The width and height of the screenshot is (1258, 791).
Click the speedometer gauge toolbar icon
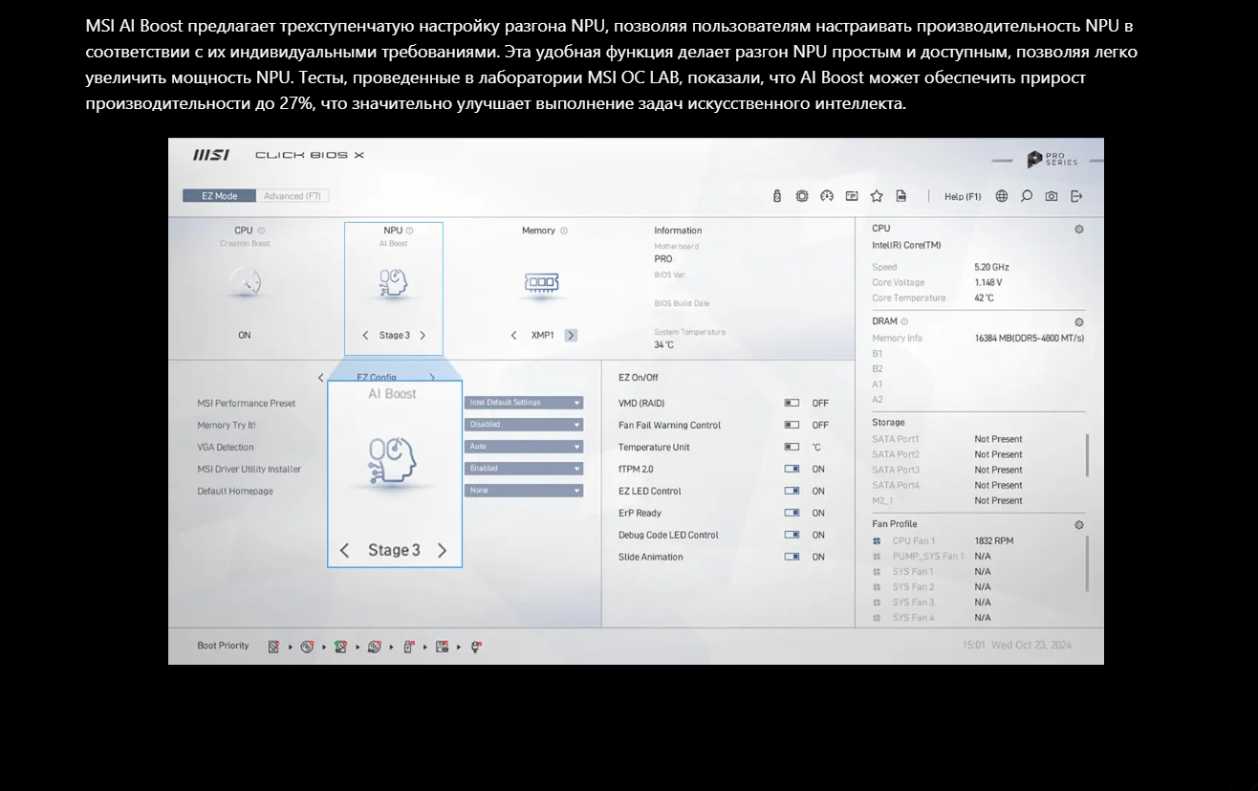point(827,196)
